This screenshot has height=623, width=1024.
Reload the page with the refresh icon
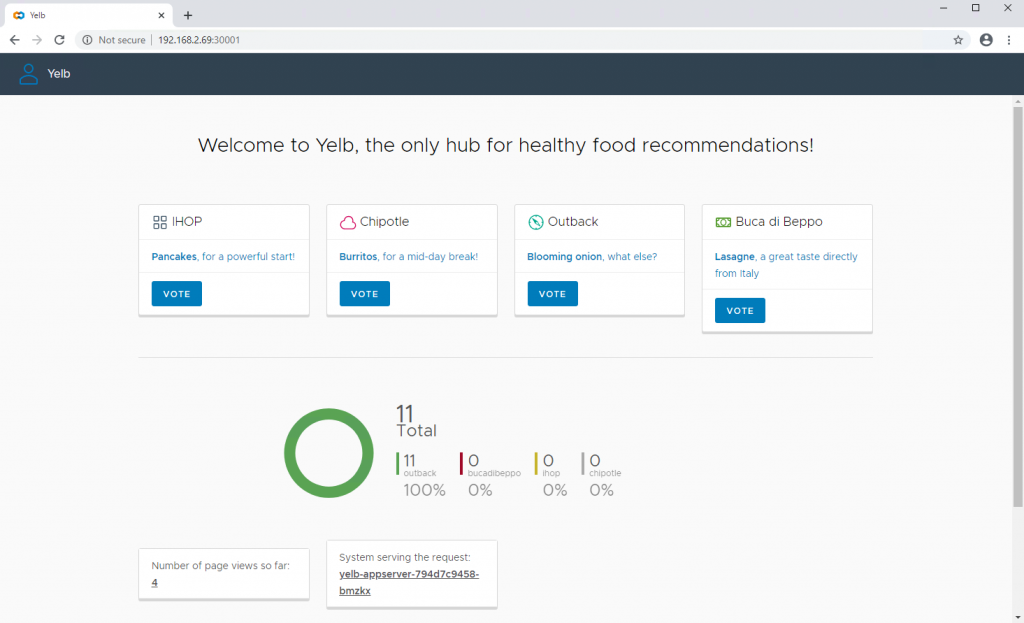[59, 40]
